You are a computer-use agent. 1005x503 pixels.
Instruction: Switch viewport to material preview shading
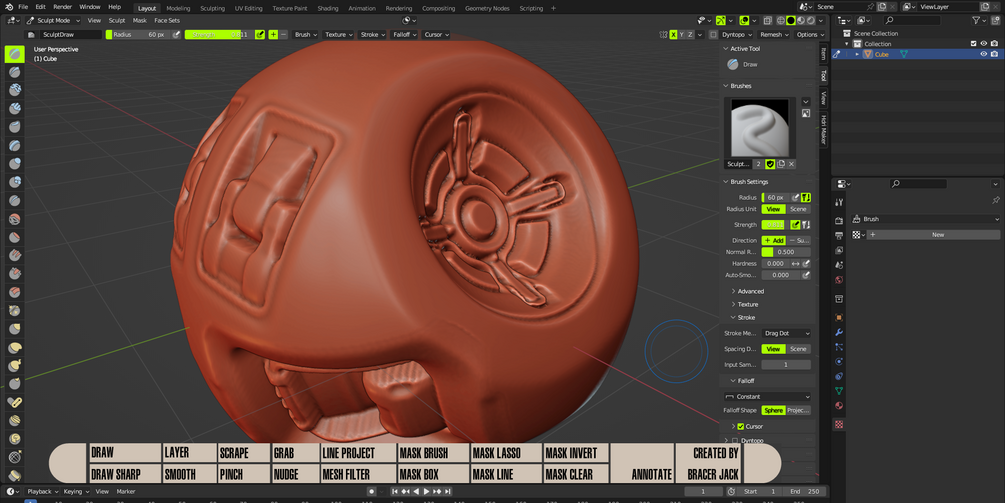click(x=801, y=21)
